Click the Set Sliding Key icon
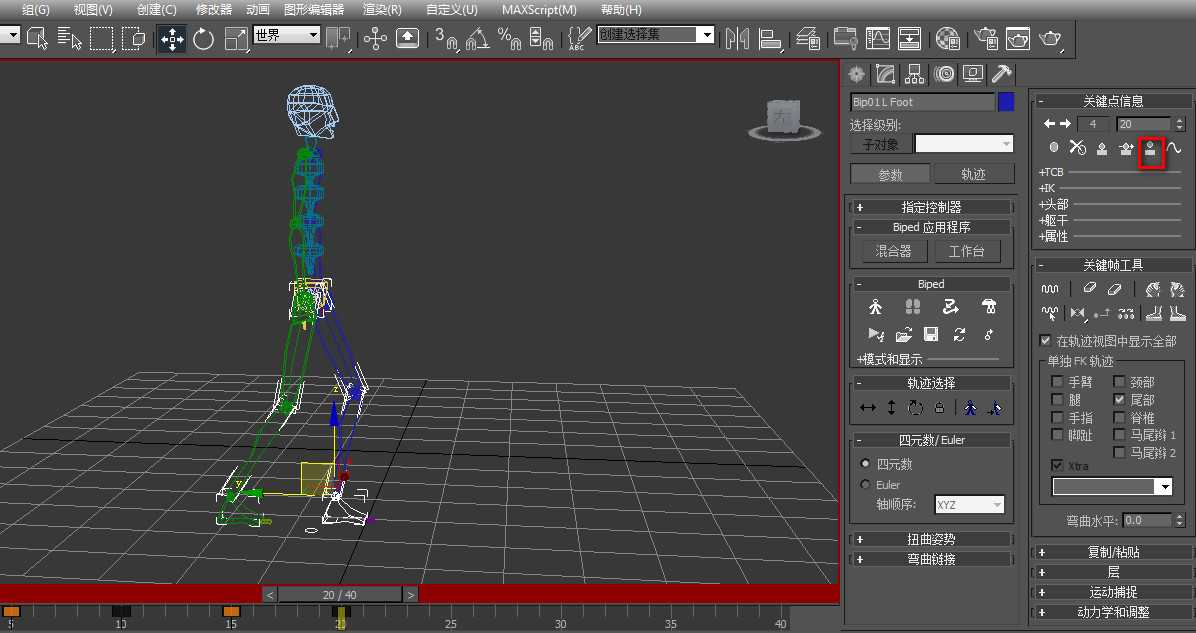The width and height of the screenshot is (1196, 633). click(x=1127, y=148)
